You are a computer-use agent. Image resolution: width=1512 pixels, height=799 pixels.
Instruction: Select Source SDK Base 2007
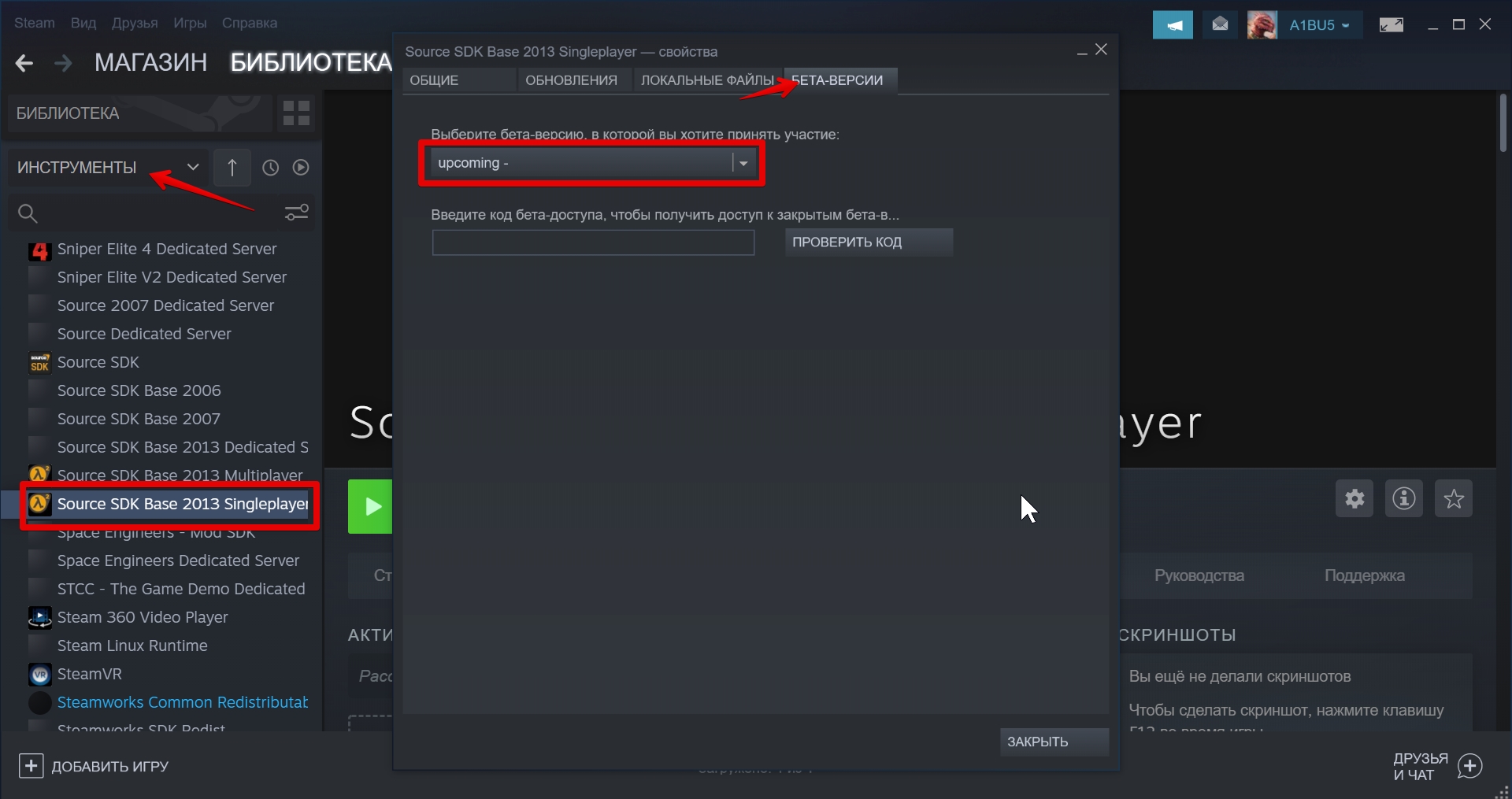(139, 419)
